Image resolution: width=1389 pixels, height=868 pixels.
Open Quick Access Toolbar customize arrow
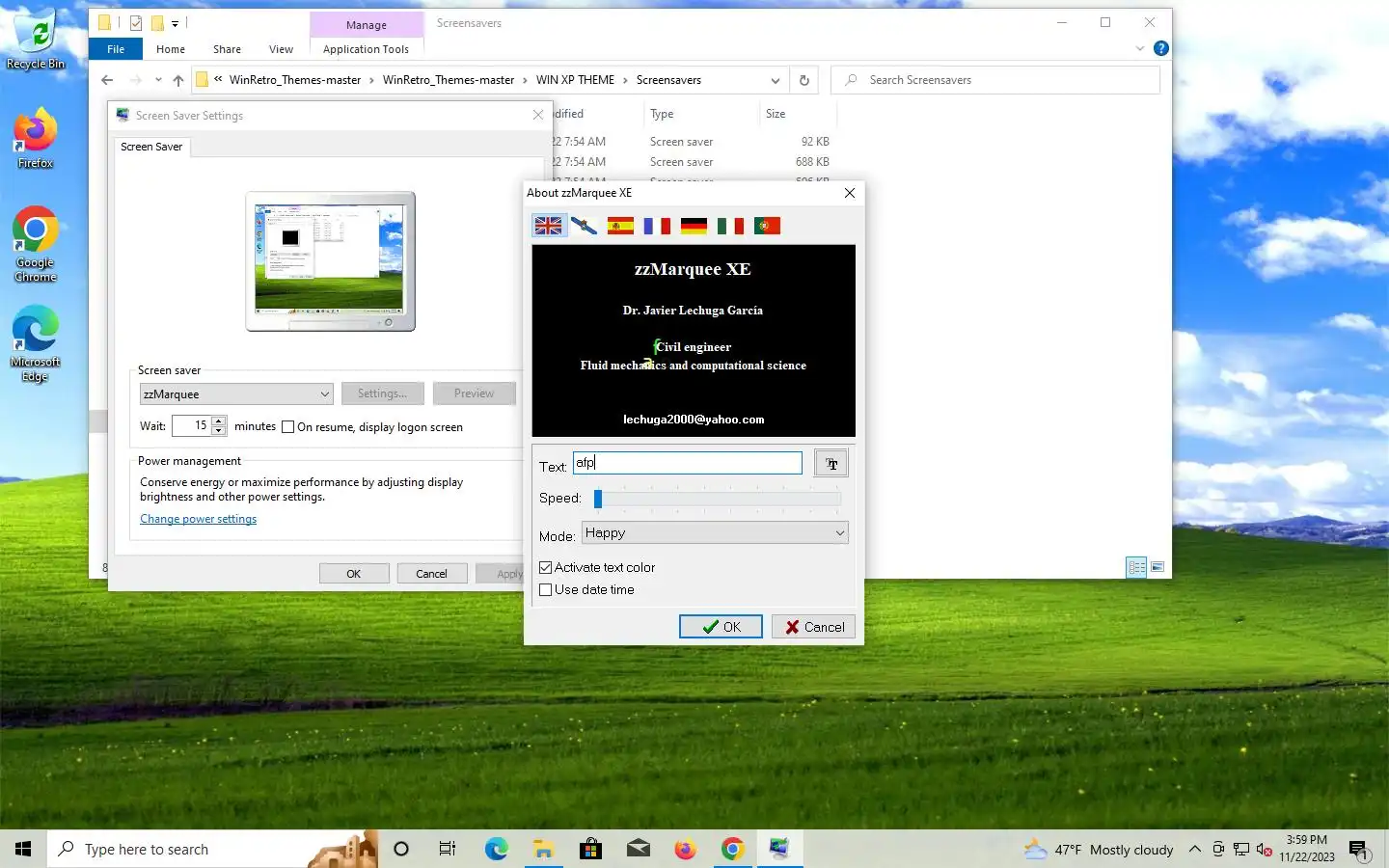[175, 23]
